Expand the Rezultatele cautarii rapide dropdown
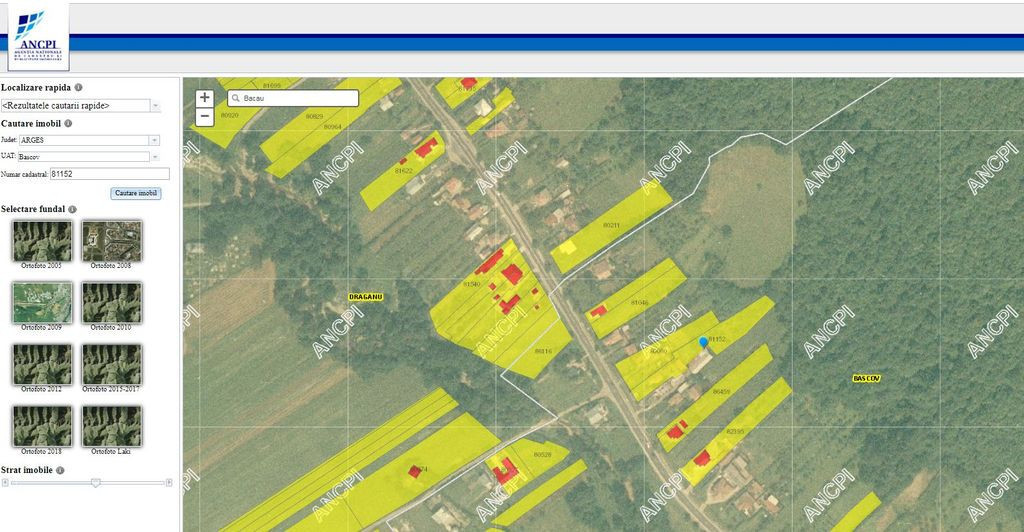The image size is (1024, 532). (155, 105)
